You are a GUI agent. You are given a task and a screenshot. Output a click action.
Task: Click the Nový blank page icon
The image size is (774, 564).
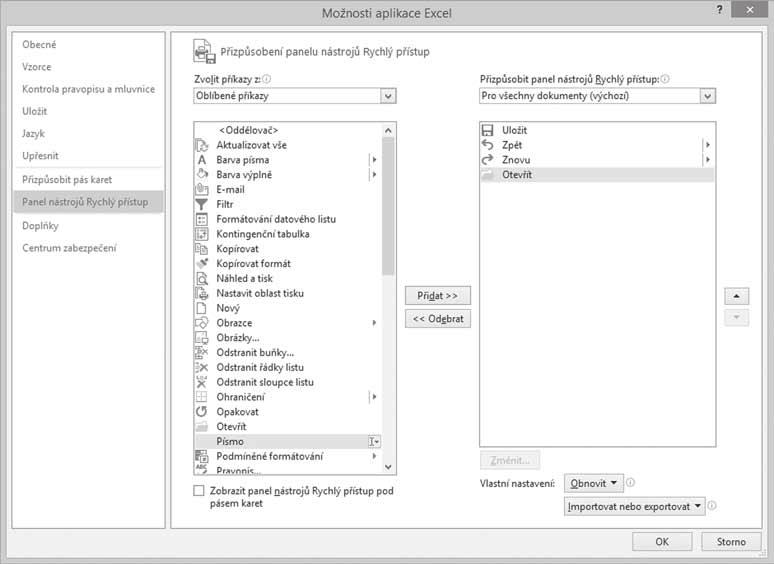201,308
